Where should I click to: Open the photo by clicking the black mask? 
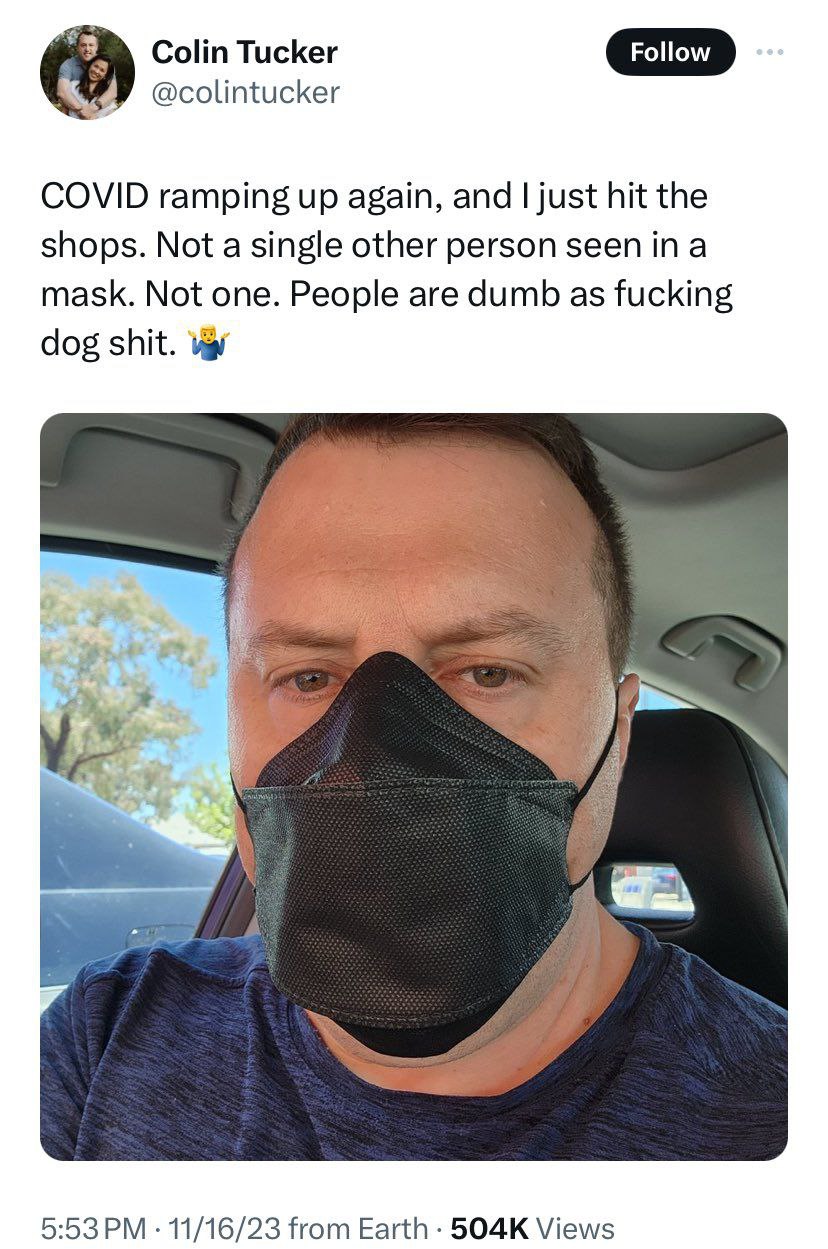click(412, 850)
